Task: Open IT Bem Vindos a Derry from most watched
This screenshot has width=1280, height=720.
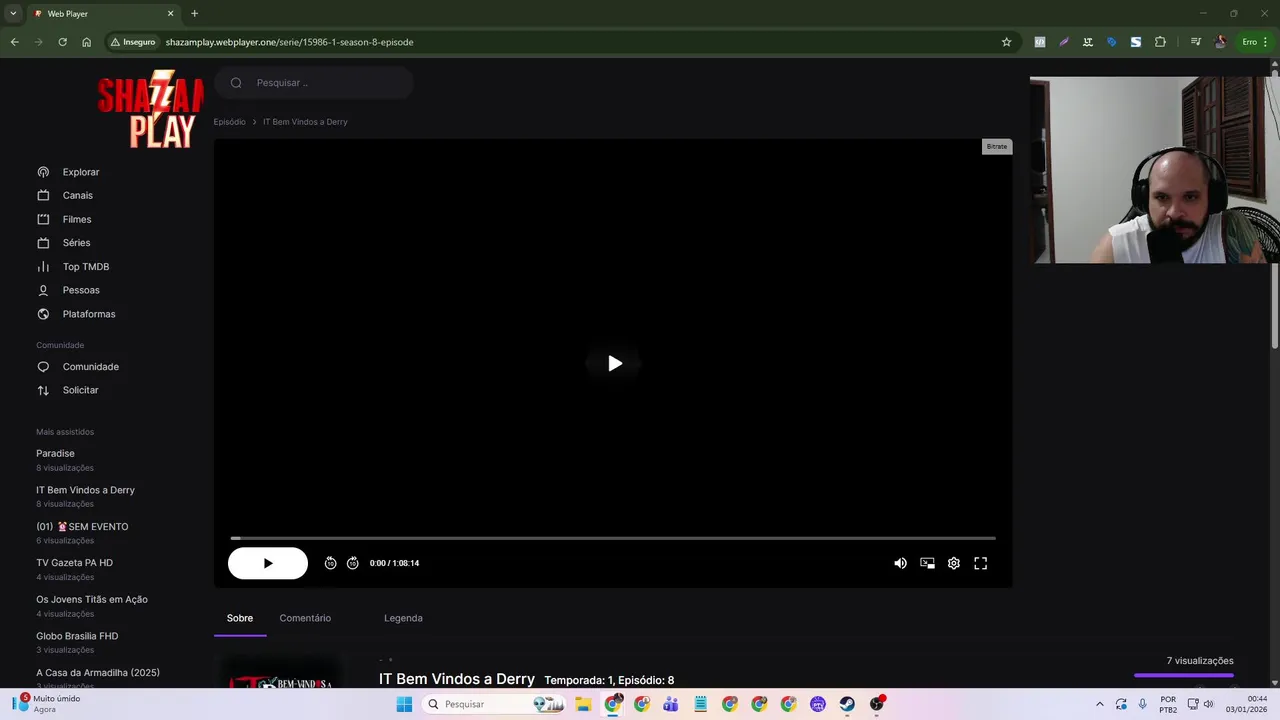Action: [x=85, y=490]
